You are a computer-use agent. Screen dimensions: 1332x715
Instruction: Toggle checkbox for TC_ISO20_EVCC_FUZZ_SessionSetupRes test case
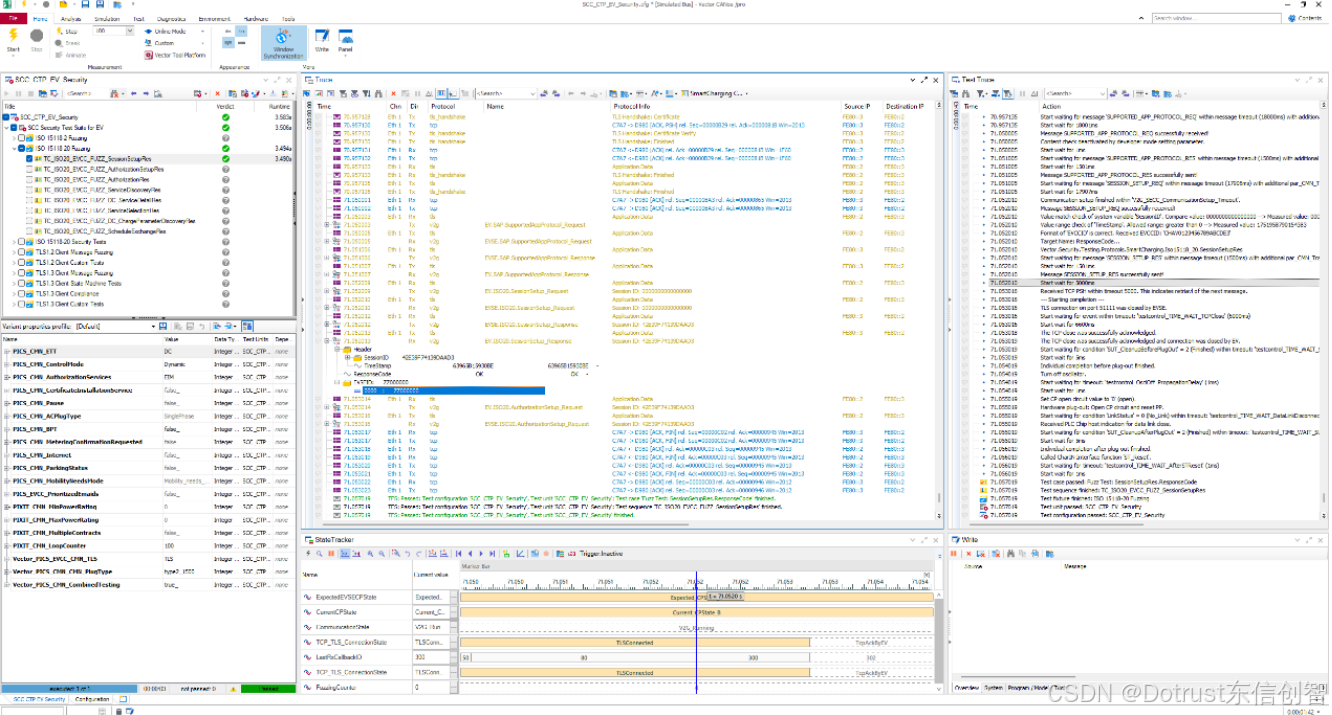(31, 159)
